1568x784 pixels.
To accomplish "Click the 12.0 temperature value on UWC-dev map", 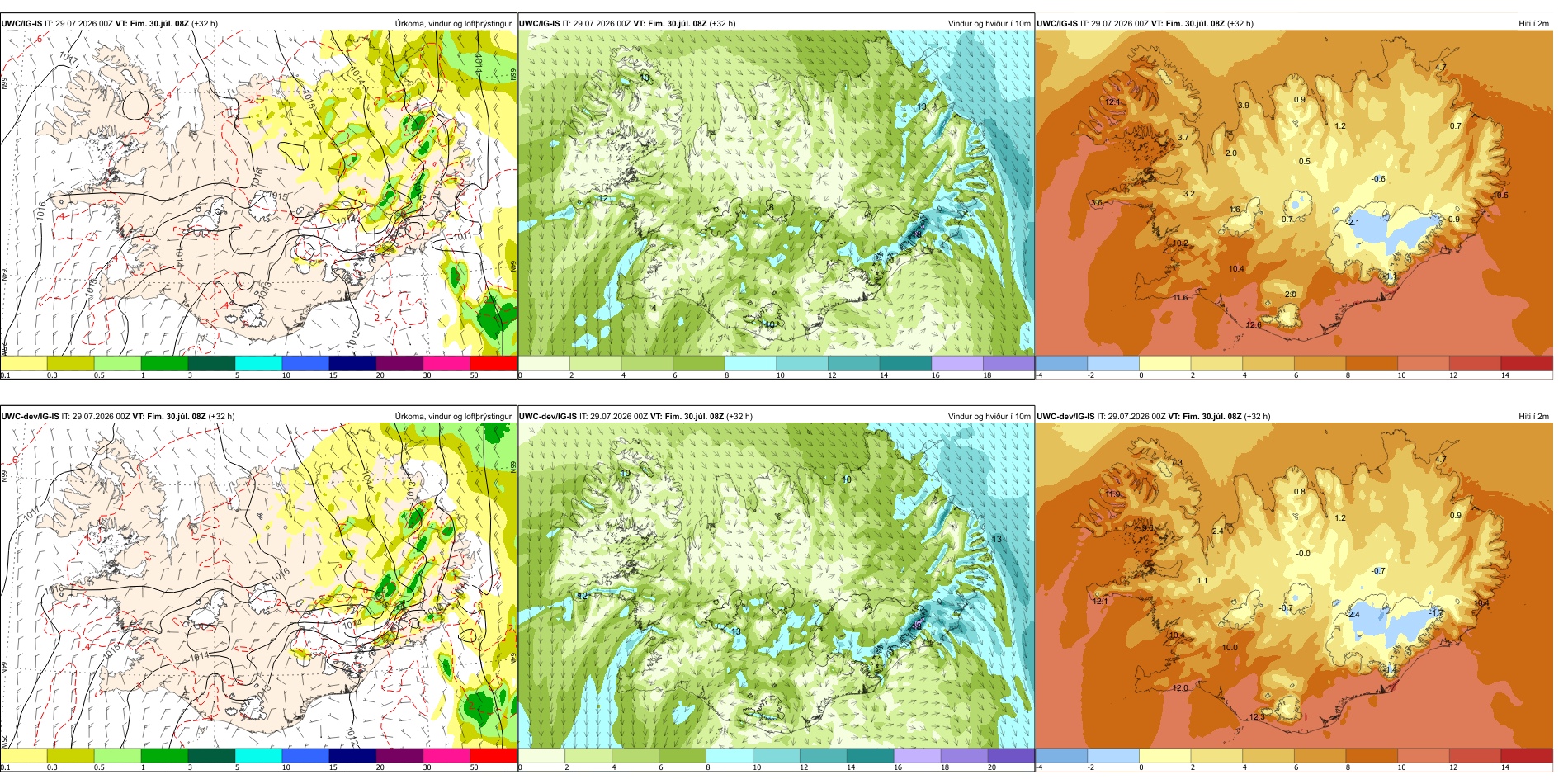I will (1180, 688).
